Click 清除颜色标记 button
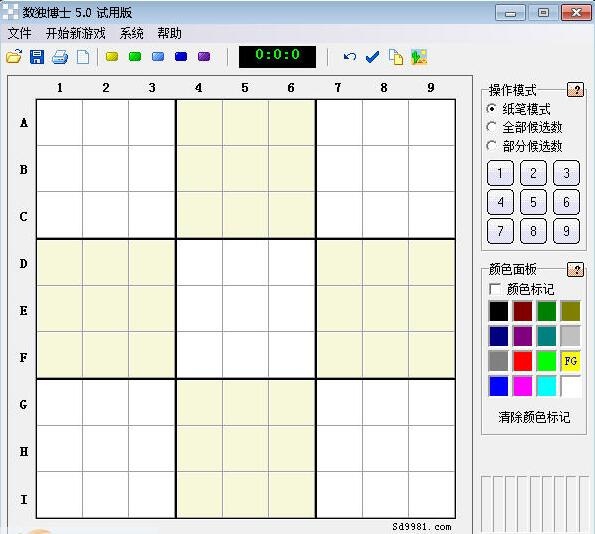This screenshot has height=534, width=595. (534, 417)
